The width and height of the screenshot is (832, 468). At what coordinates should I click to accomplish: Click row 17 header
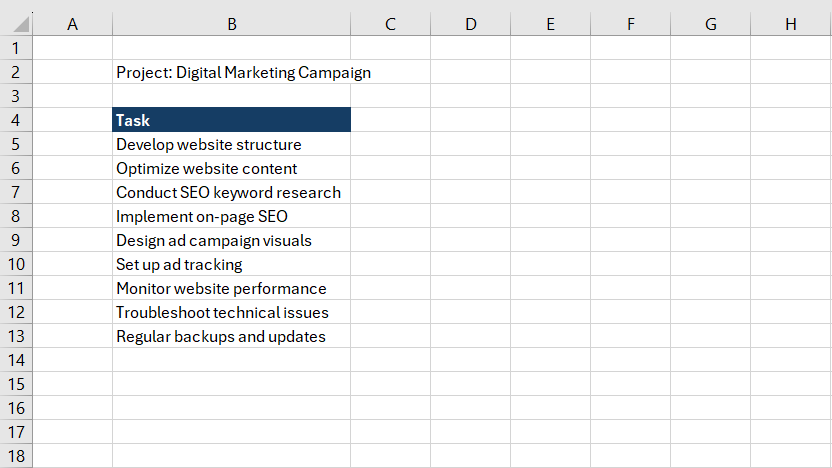point(16,432)
